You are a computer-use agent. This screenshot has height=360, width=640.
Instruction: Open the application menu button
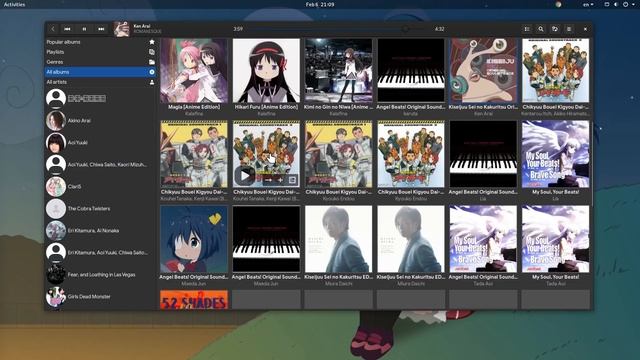coord(569,29)
